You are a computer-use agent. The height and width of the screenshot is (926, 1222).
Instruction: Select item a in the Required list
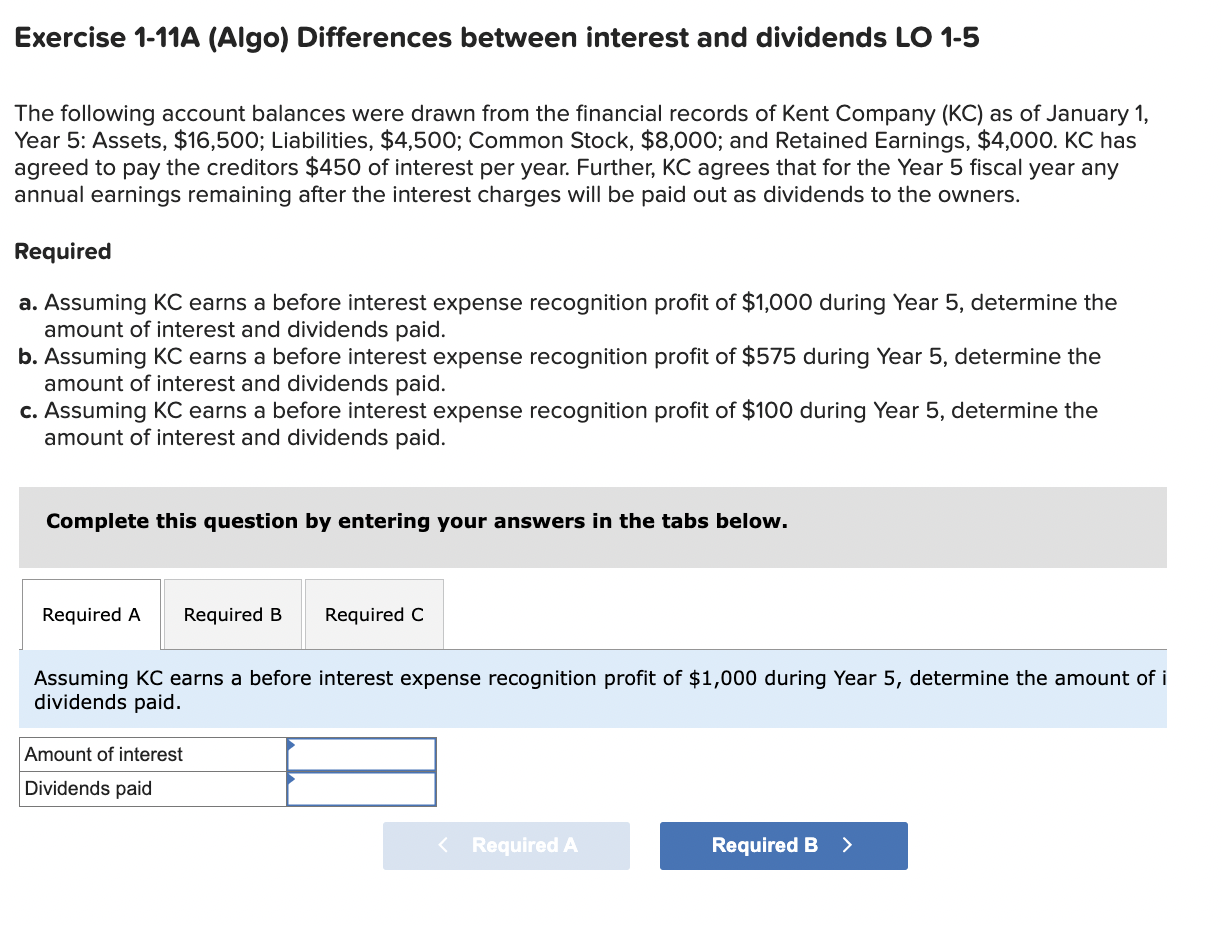point(580,315)
